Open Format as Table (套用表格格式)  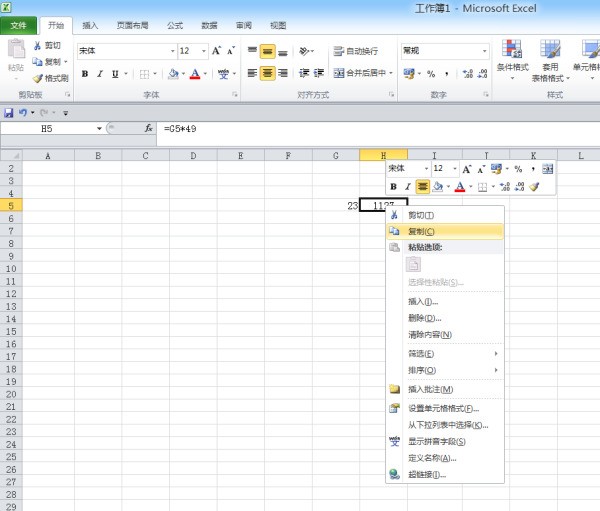[x=550, y=61]
